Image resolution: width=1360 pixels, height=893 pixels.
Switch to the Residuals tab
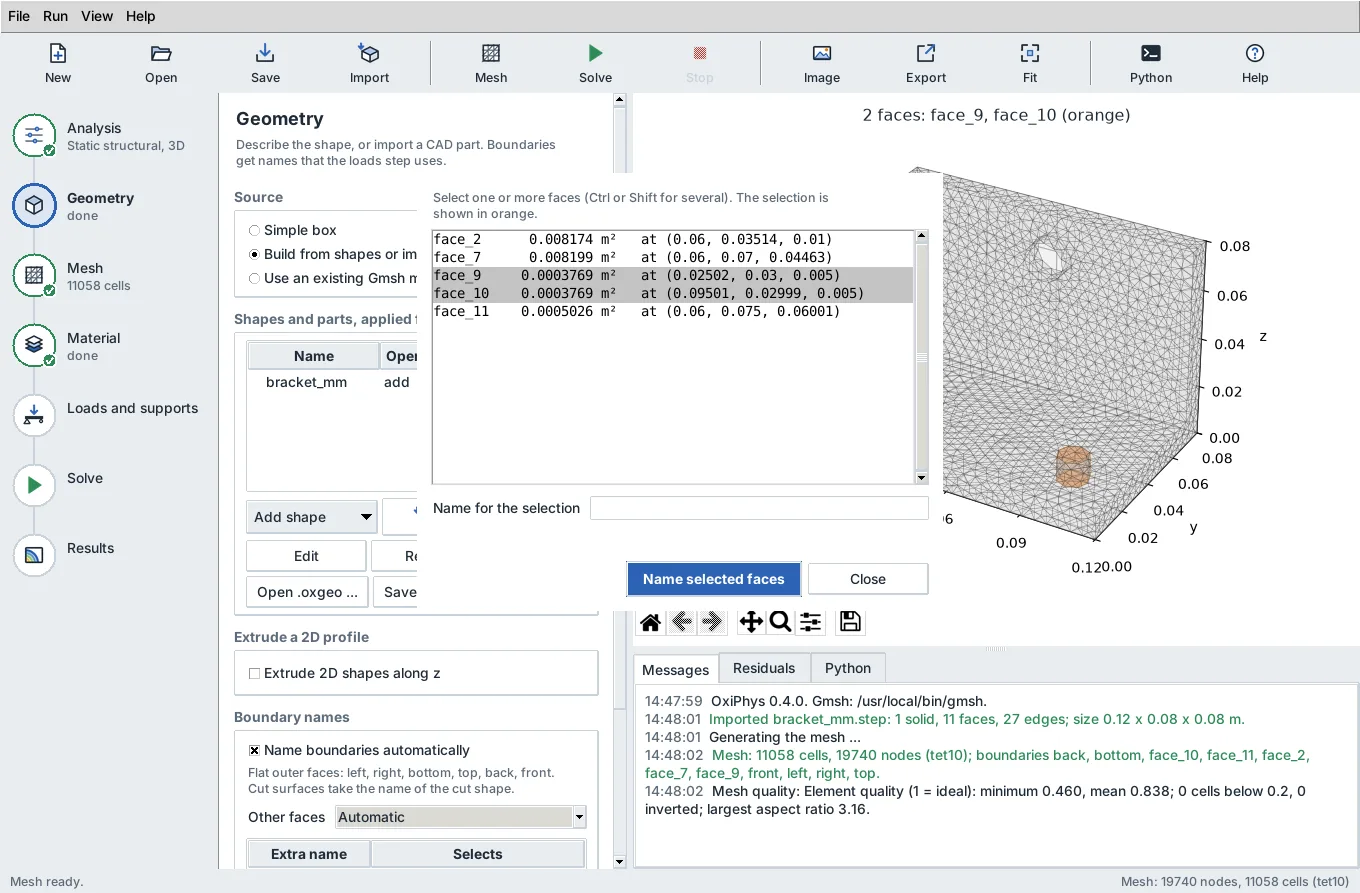click(764, 668)
